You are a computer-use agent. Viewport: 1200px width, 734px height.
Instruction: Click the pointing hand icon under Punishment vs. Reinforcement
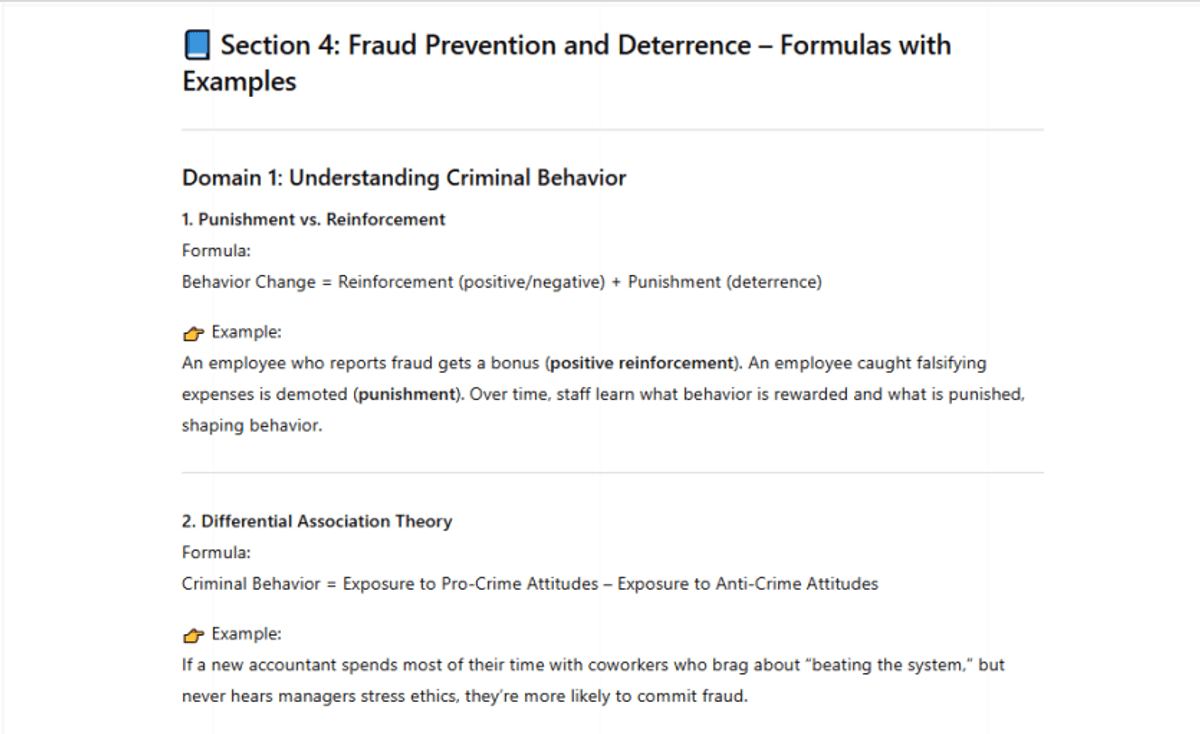193,332
